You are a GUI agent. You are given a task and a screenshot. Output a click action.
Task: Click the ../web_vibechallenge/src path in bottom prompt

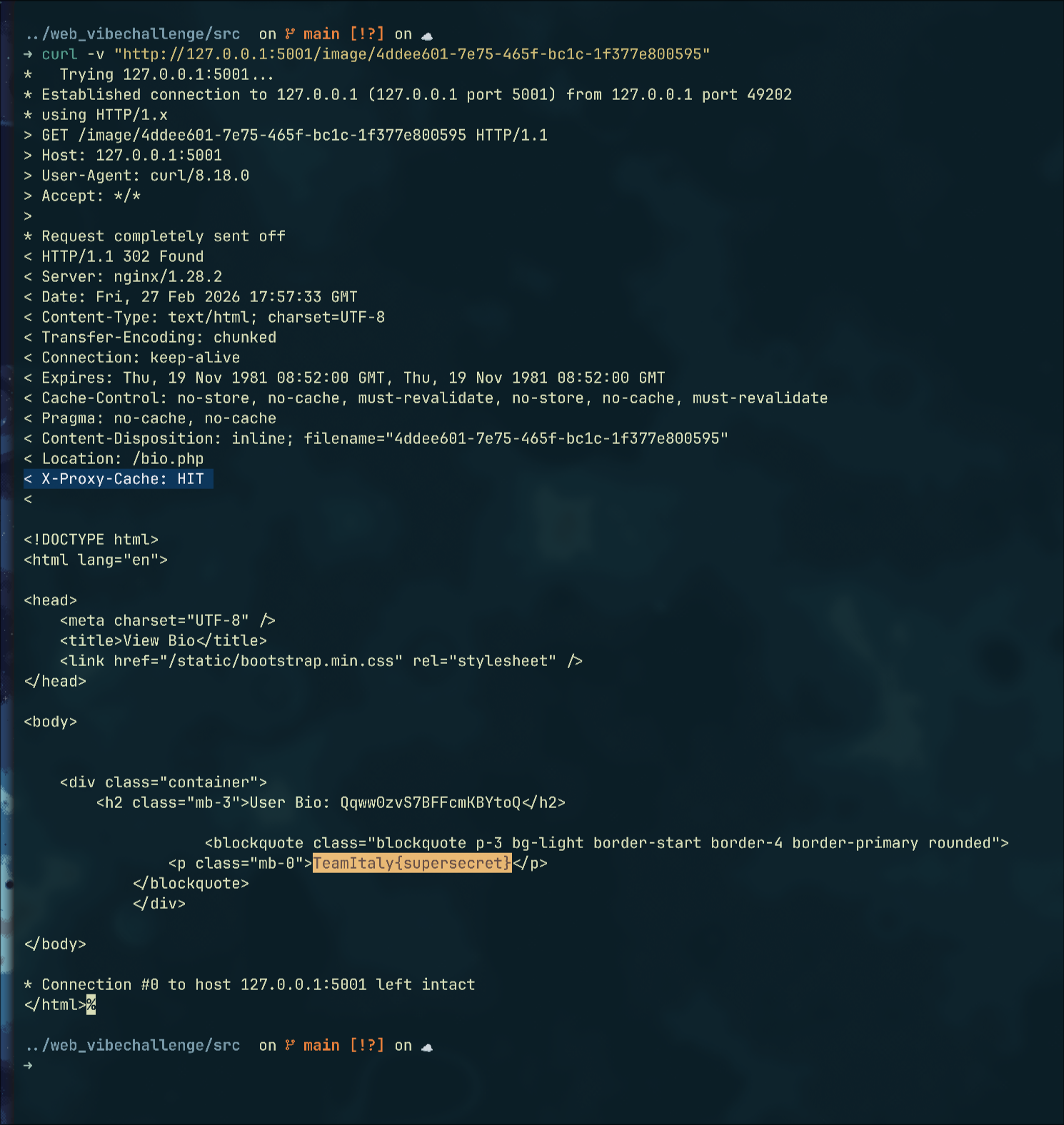pyautogui.click(x=133, y=1046)
